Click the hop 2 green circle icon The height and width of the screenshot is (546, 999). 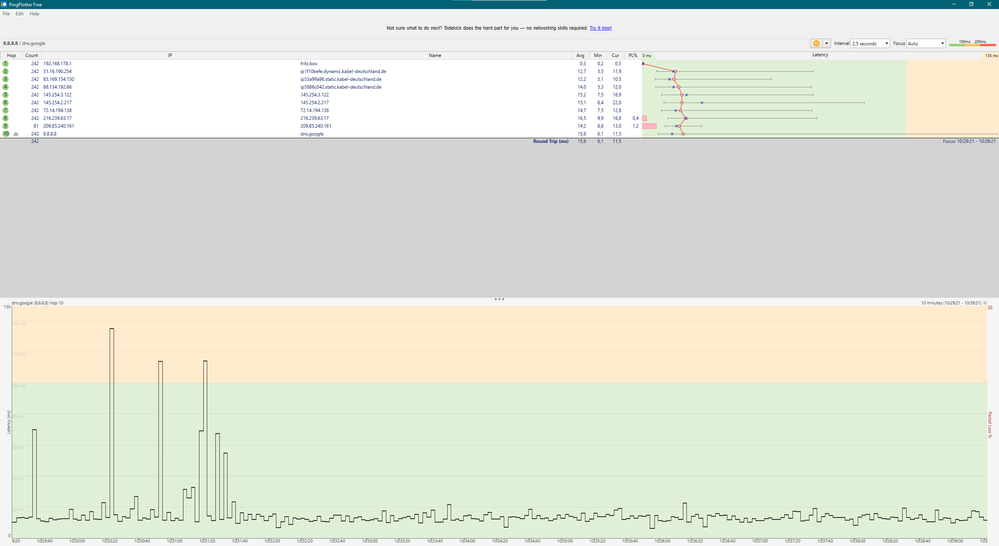click(6, 71)
